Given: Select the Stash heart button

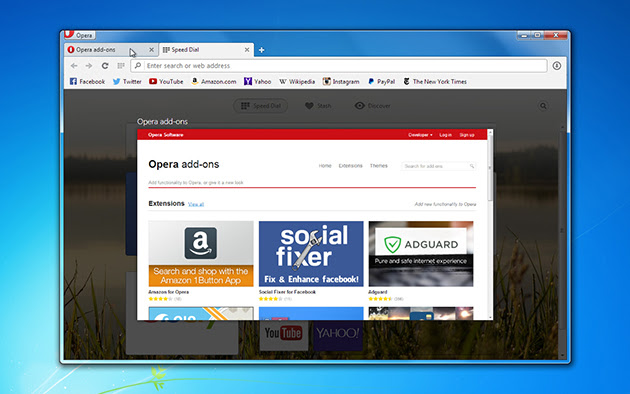Looking at the screenshot, I should [318, 106].
